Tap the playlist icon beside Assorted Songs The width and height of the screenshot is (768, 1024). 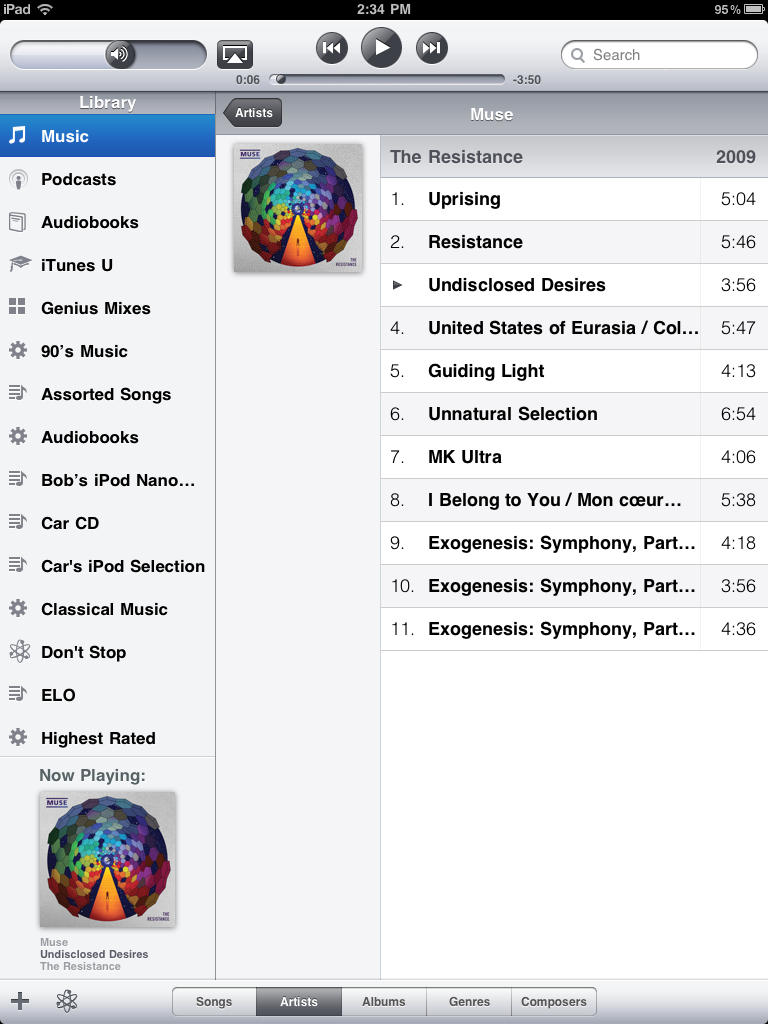coord(18,392)
